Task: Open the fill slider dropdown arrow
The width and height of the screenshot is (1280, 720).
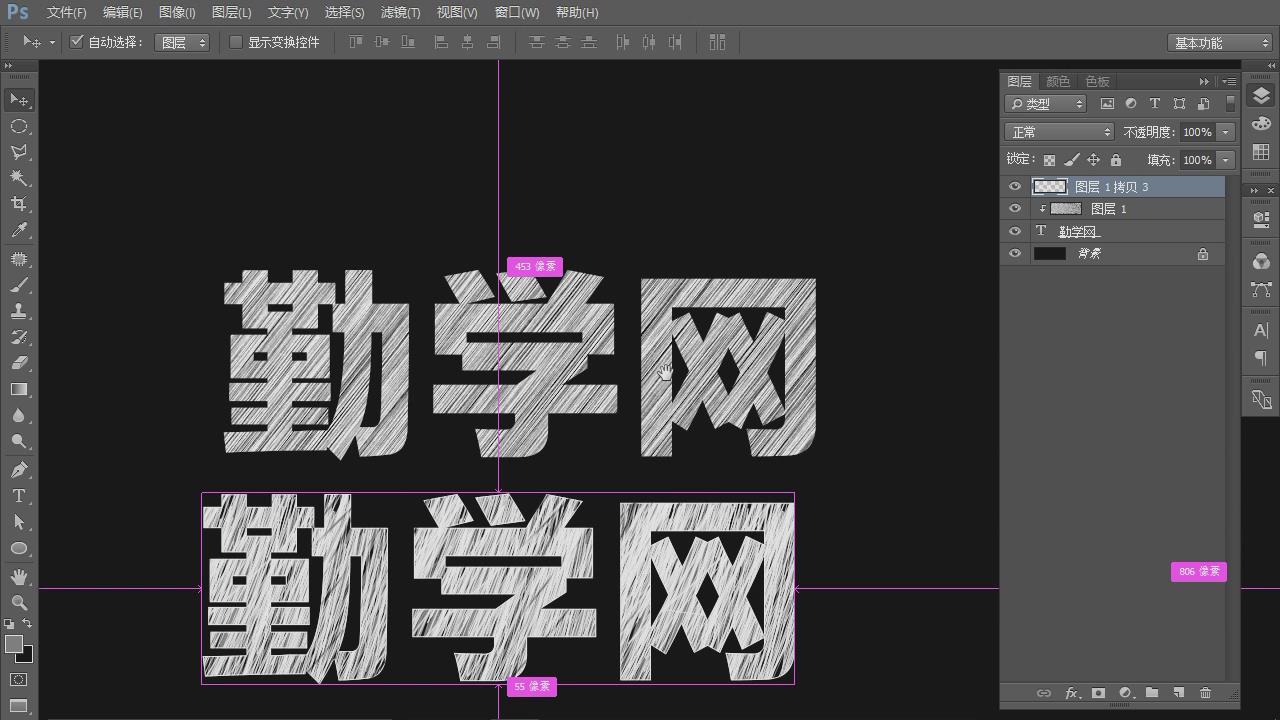Action: click(1225, 160)
